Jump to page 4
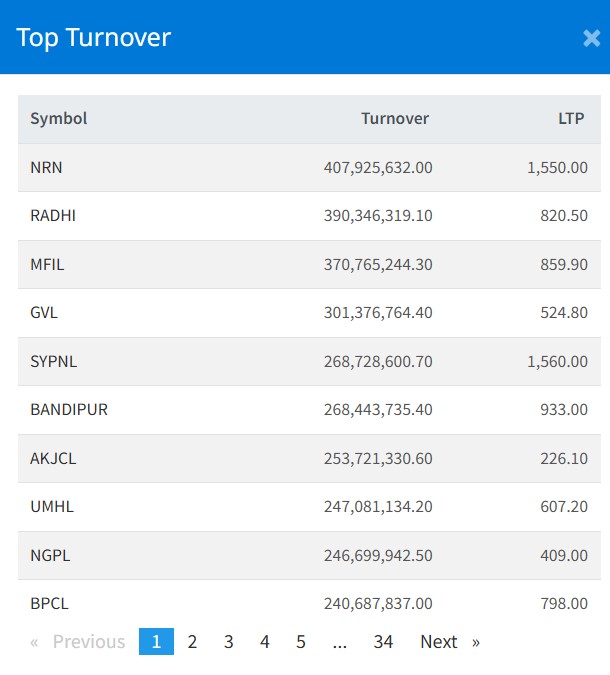The image size is (610, 675). (x=264, y=642)
